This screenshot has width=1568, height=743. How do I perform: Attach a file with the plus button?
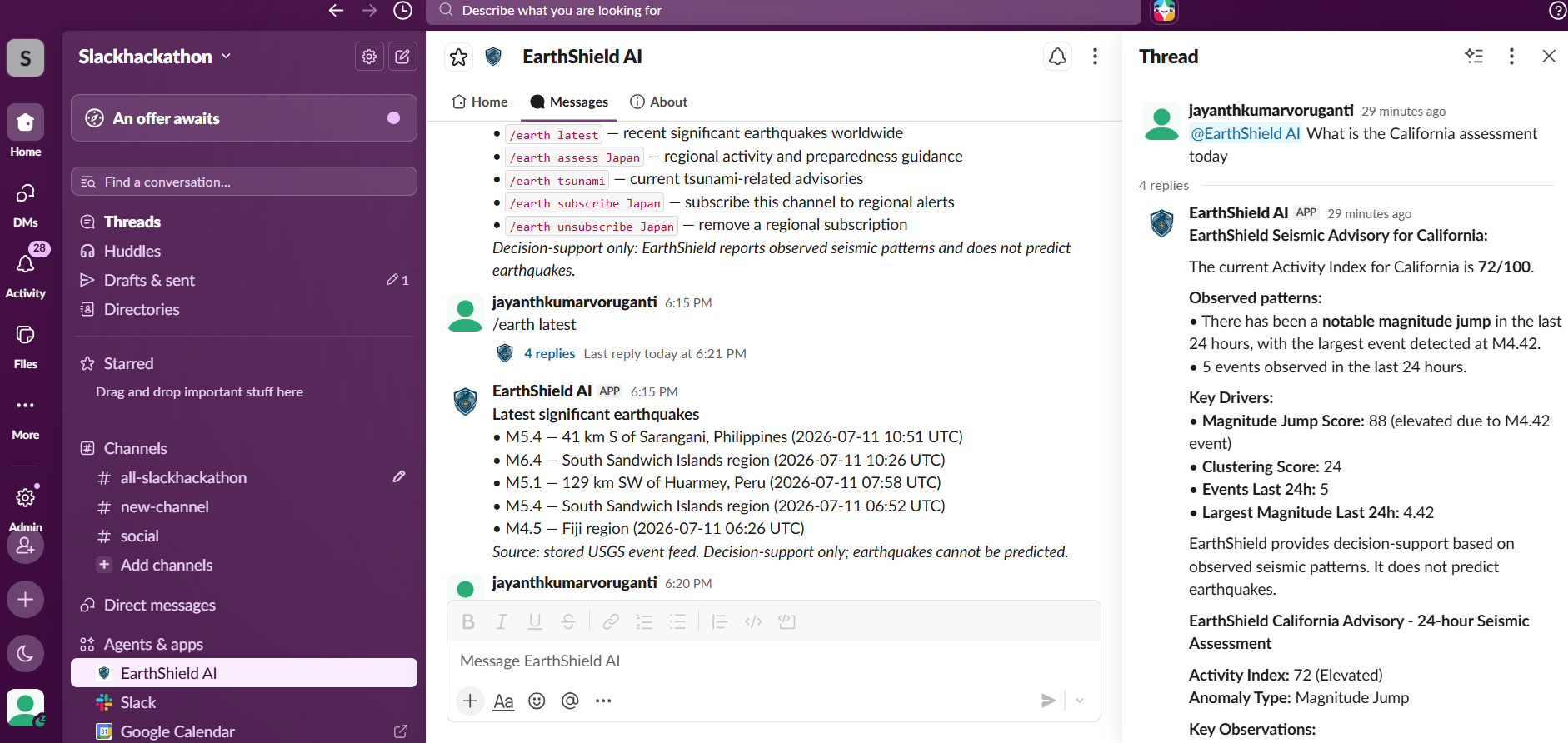470,701
